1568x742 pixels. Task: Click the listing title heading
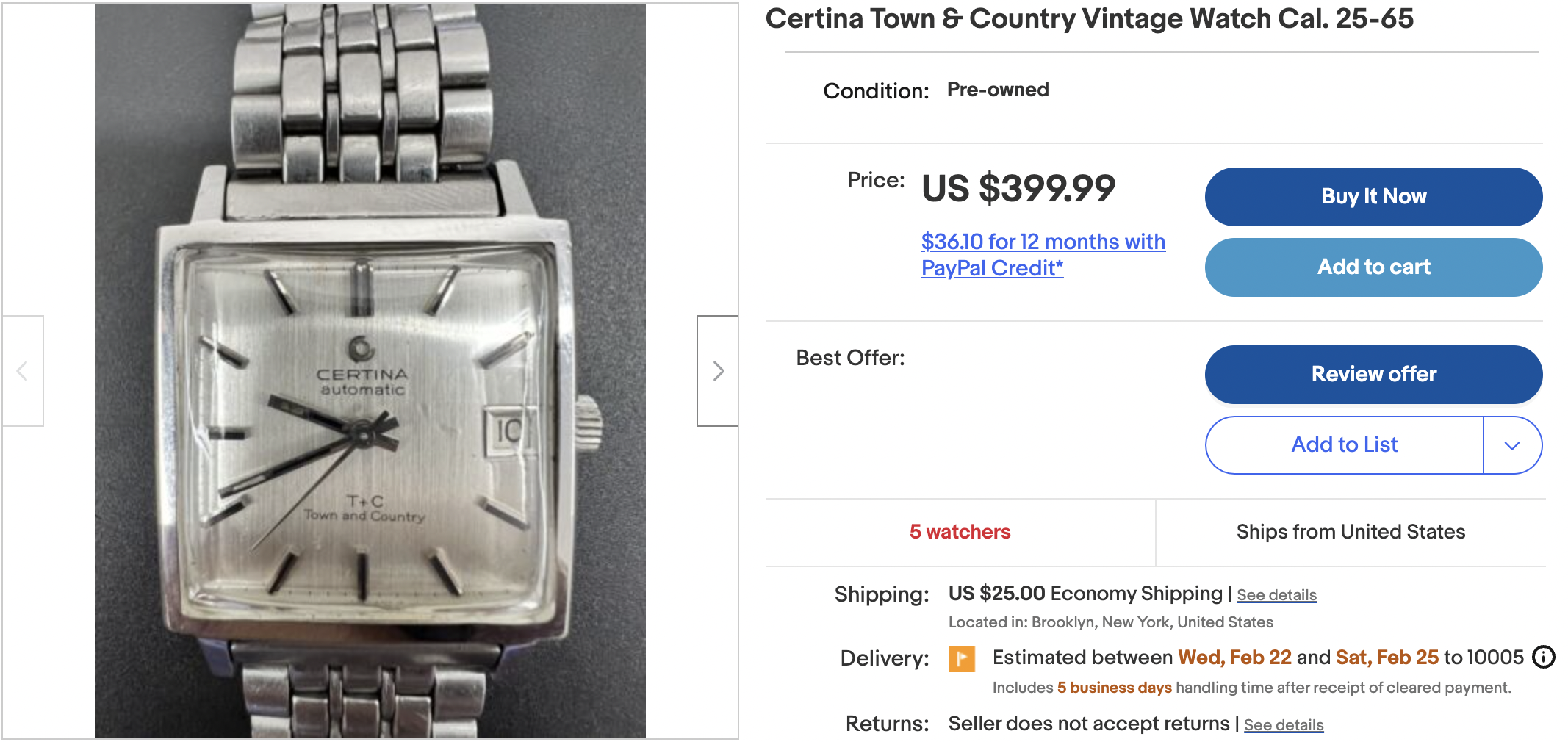pyautogui.click(x=1089, y=19)
